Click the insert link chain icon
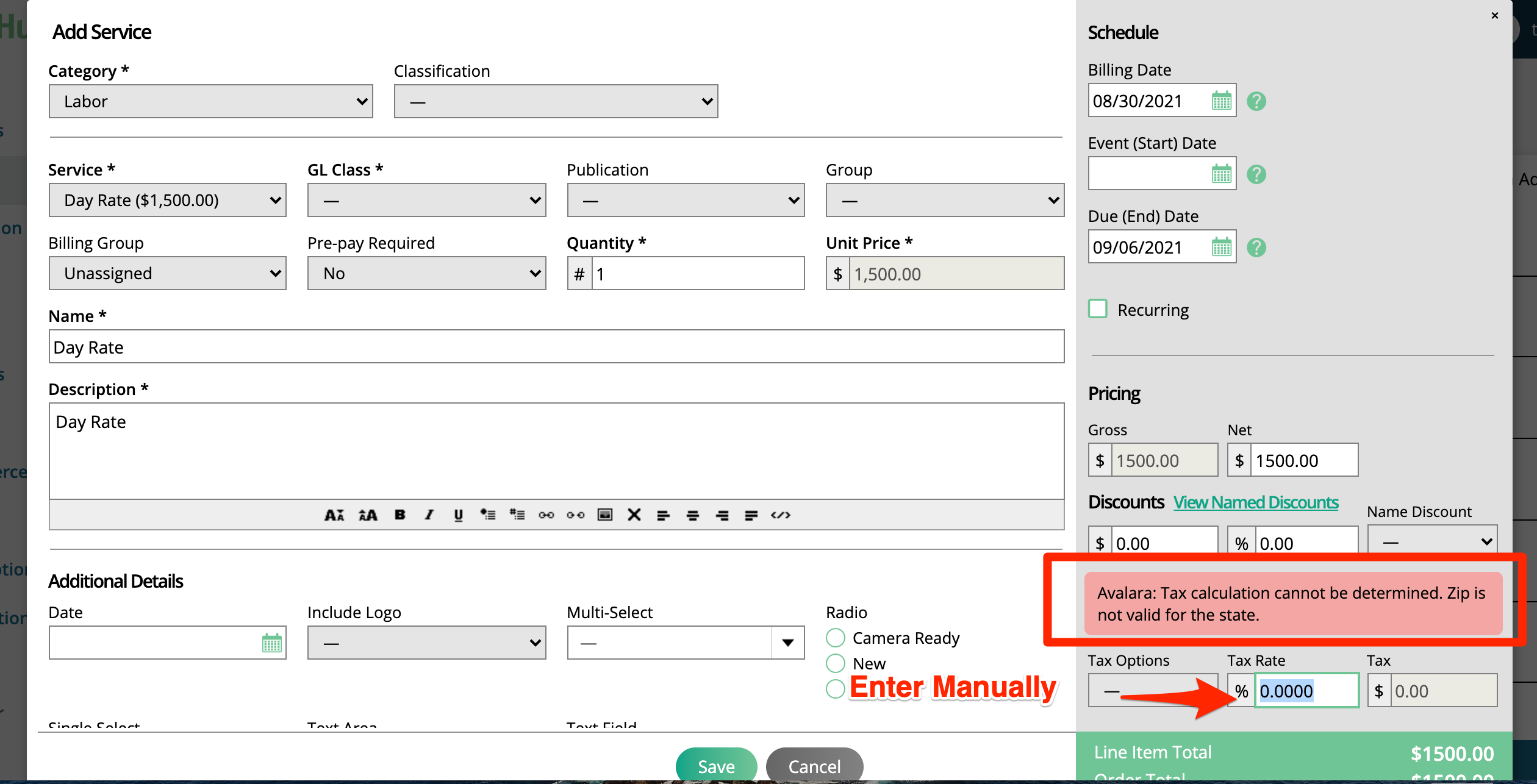 546,515
